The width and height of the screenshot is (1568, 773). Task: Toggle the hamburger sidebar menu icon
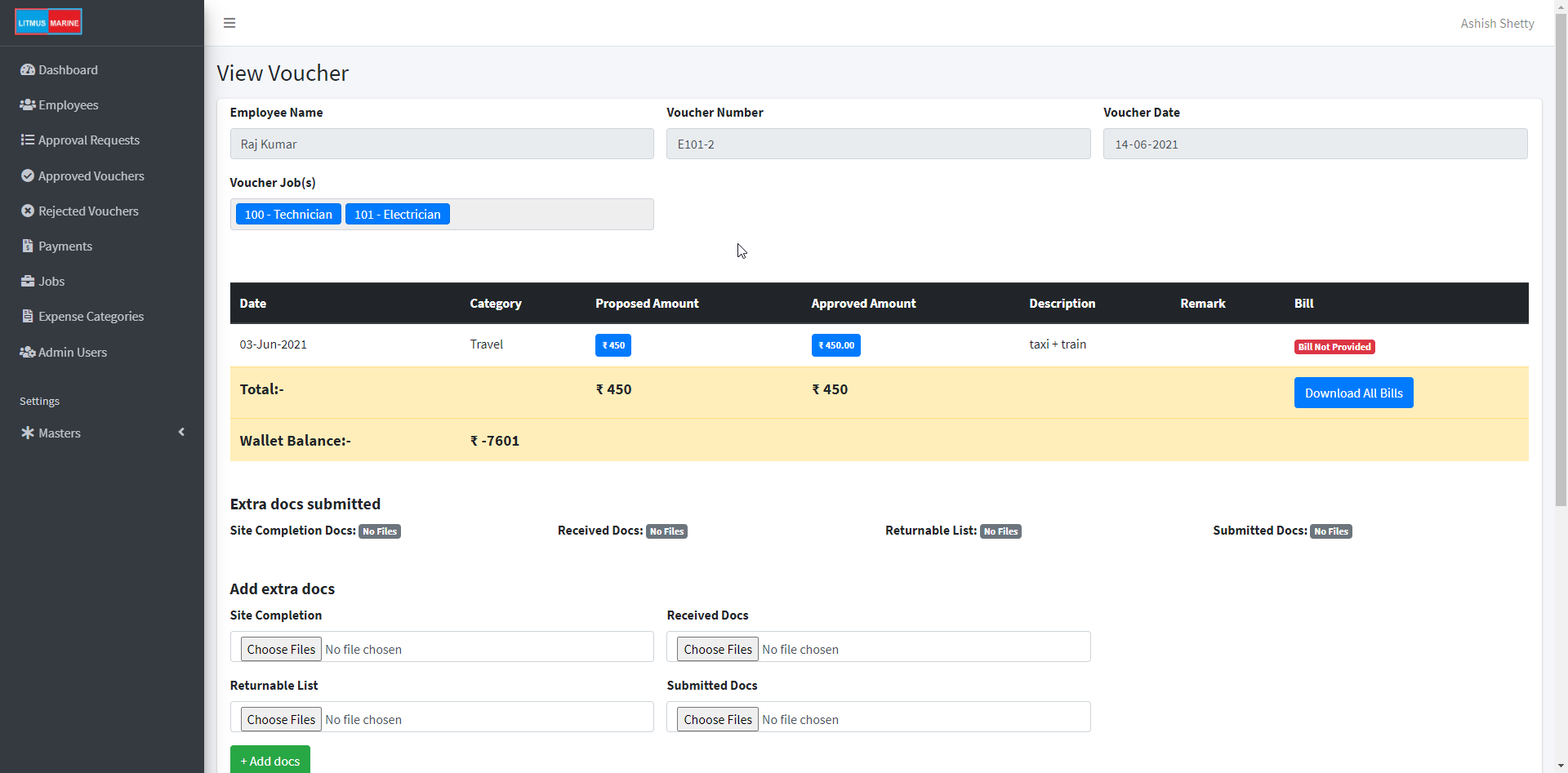[x=229, y=23]
